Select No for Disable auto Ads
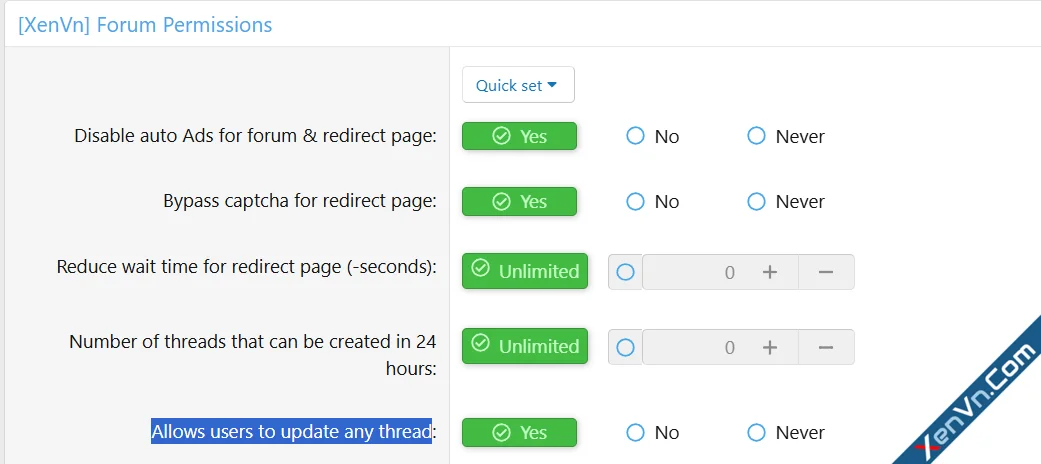Image resolution: width=1041 pixels, height=464 pixels. 636,136
